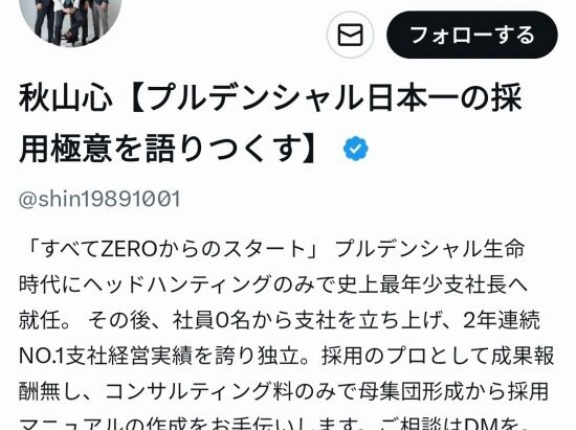Viewport: 576px width, 430px height.
Task: Click the display name 秋山心
Action: pyautogui.click(x=65, y=98)
